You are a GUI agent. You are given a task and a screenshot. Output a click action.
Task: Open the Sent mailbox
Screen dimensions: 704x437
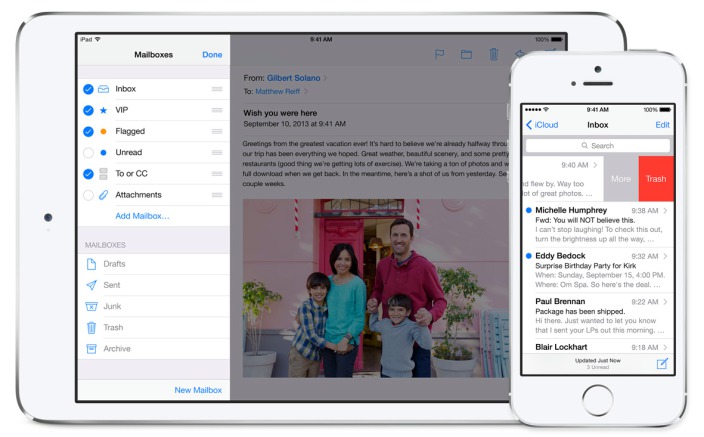coord(154,285)
